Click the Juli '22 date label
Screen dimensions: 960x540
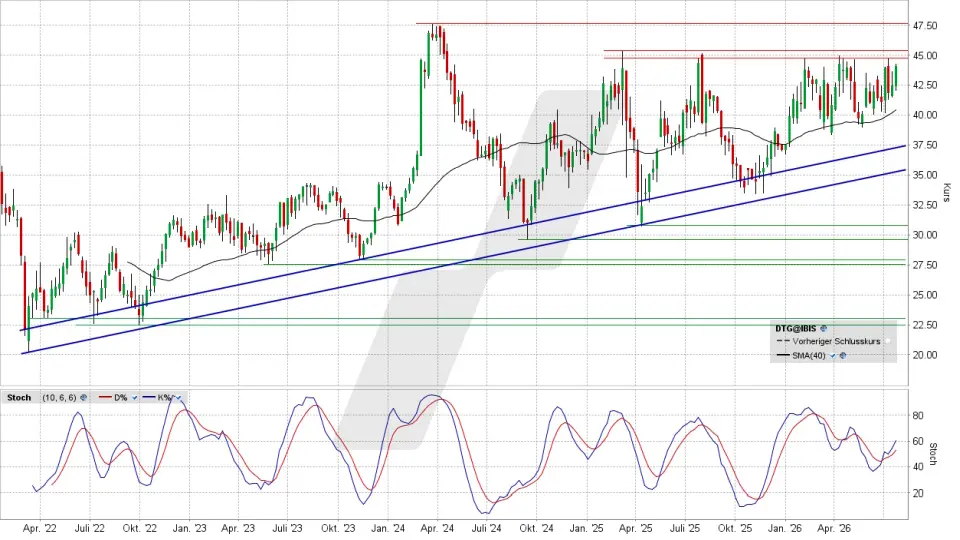tap(89, 528)
